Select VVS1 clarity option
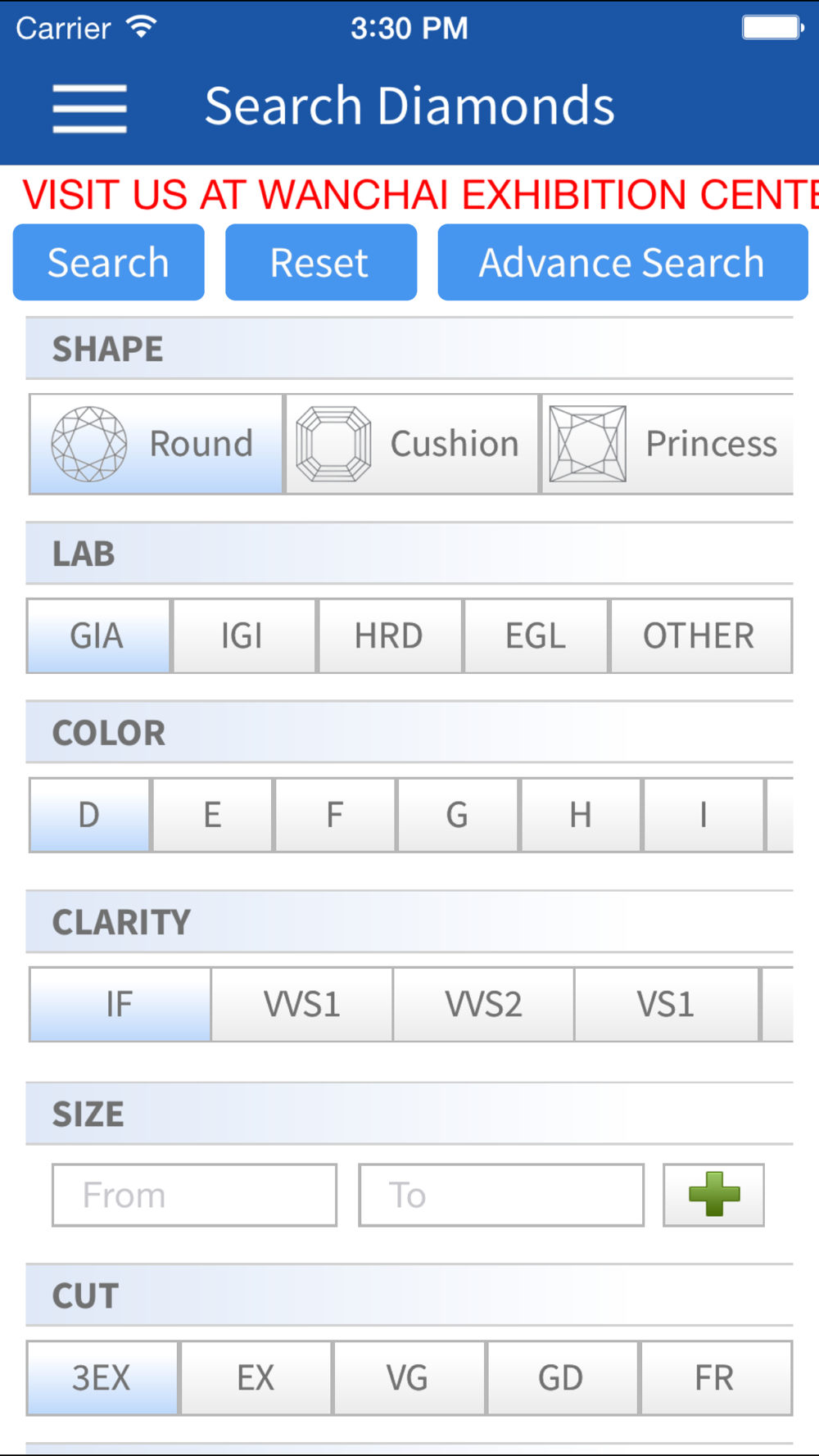 [x=301, y=1005]
